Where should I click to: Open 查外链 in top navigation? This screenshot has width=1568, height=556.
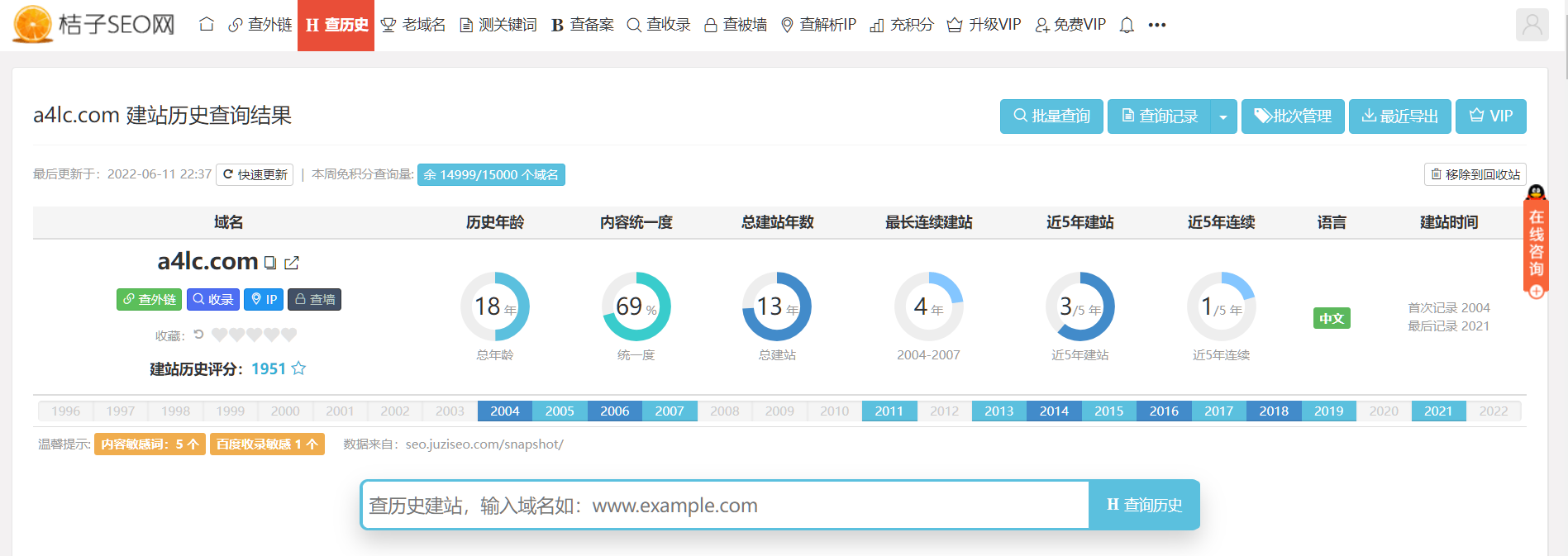(260, 25)
